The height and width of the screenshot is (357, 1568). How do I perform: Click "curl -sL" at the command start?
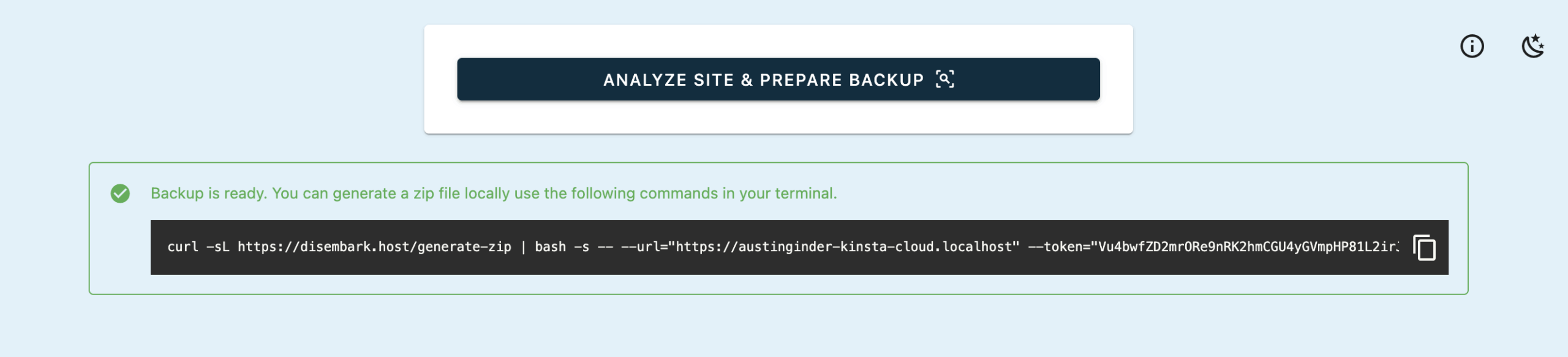click(x=198, y=247)
